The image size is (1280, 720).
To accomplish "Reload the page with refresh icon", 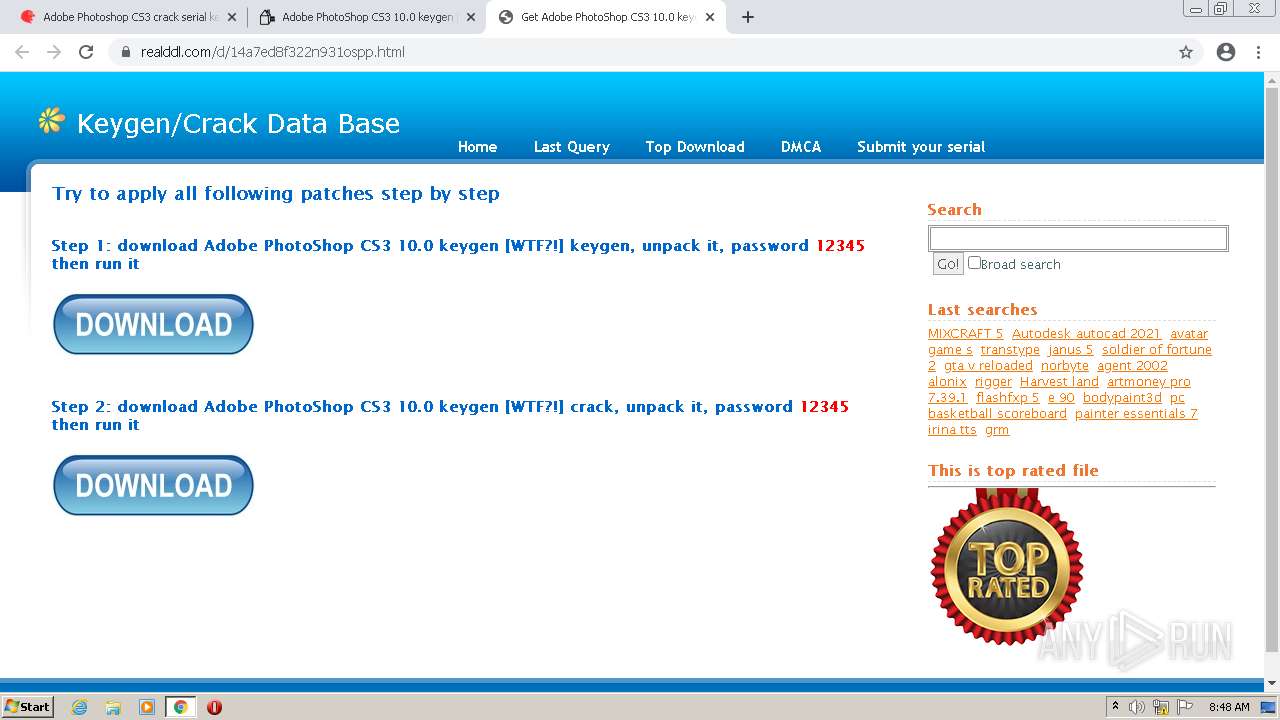I will click(x=86, y=52).
